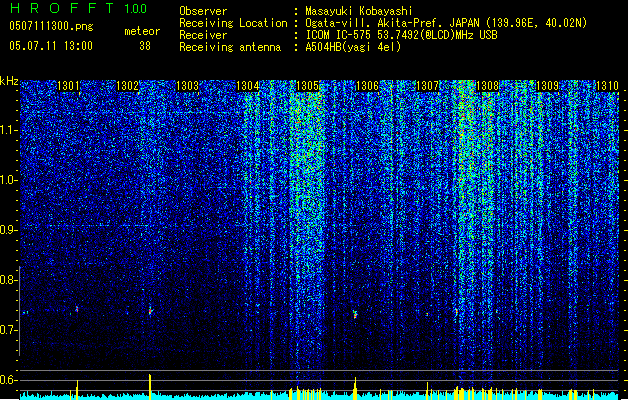Screen dimensions: 629x400
Task: Click the 1310 time marker
Action: [607, 86]
